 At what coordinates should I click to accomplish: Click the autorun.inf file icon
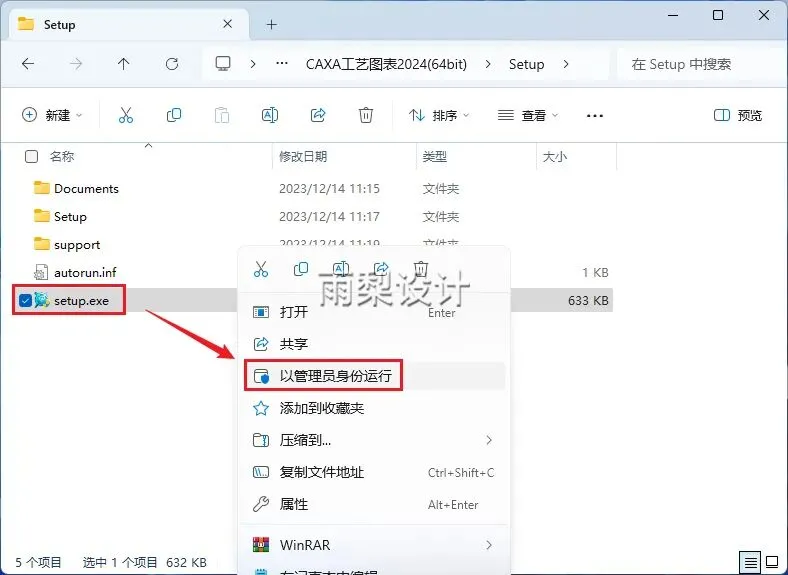point(41,272)
